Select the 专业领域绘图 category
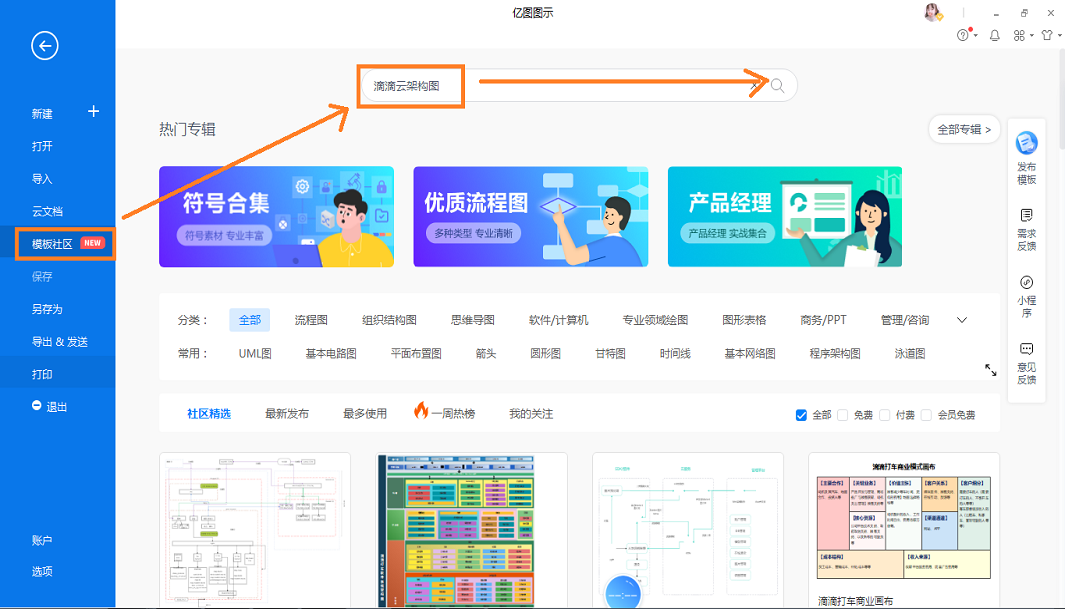This screenshot has width=1065, height=609. coord(655,320)
